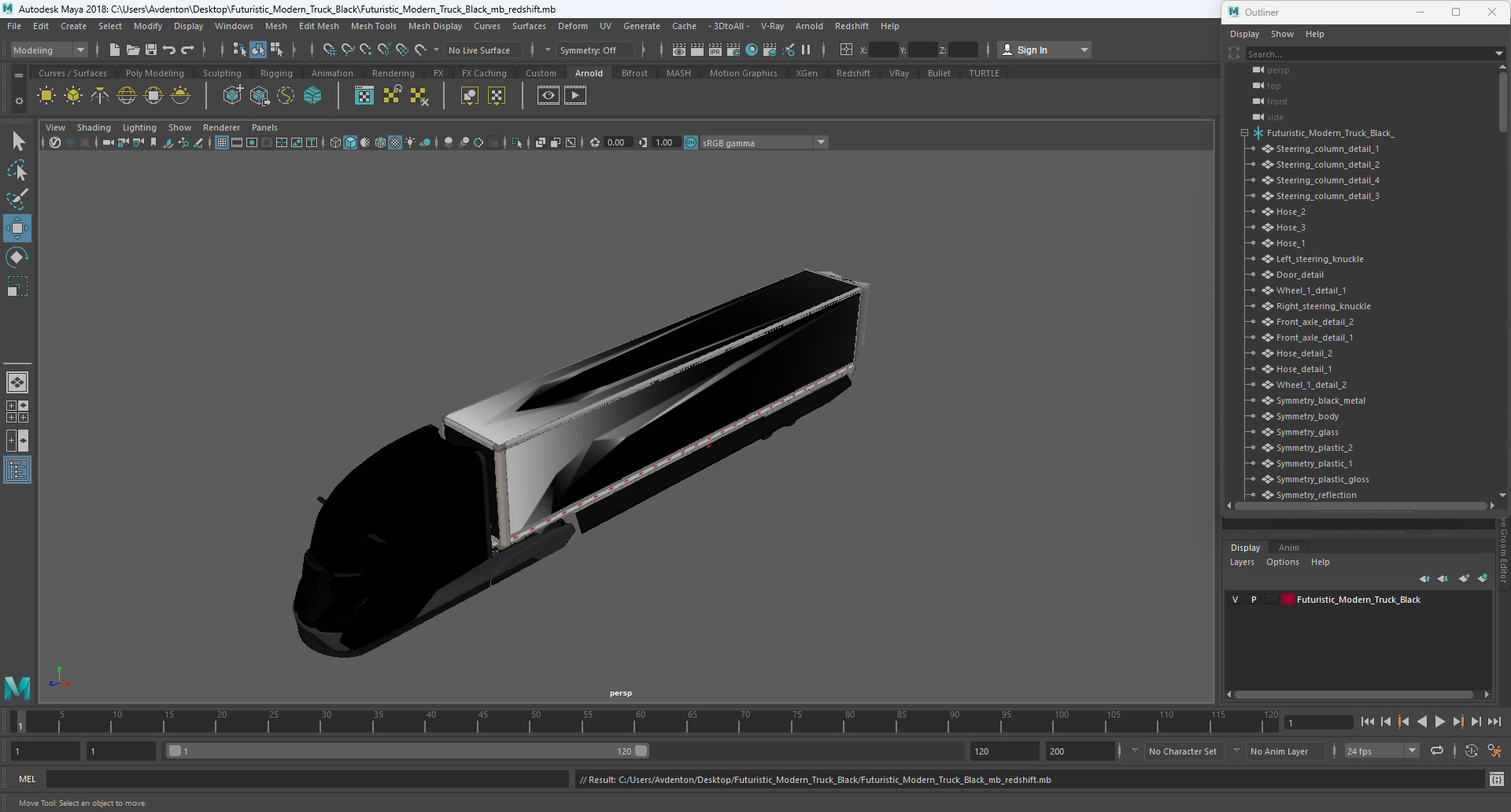Open the Layers menu in layer editor
Screen dimensions: 1511x812
1242,562
